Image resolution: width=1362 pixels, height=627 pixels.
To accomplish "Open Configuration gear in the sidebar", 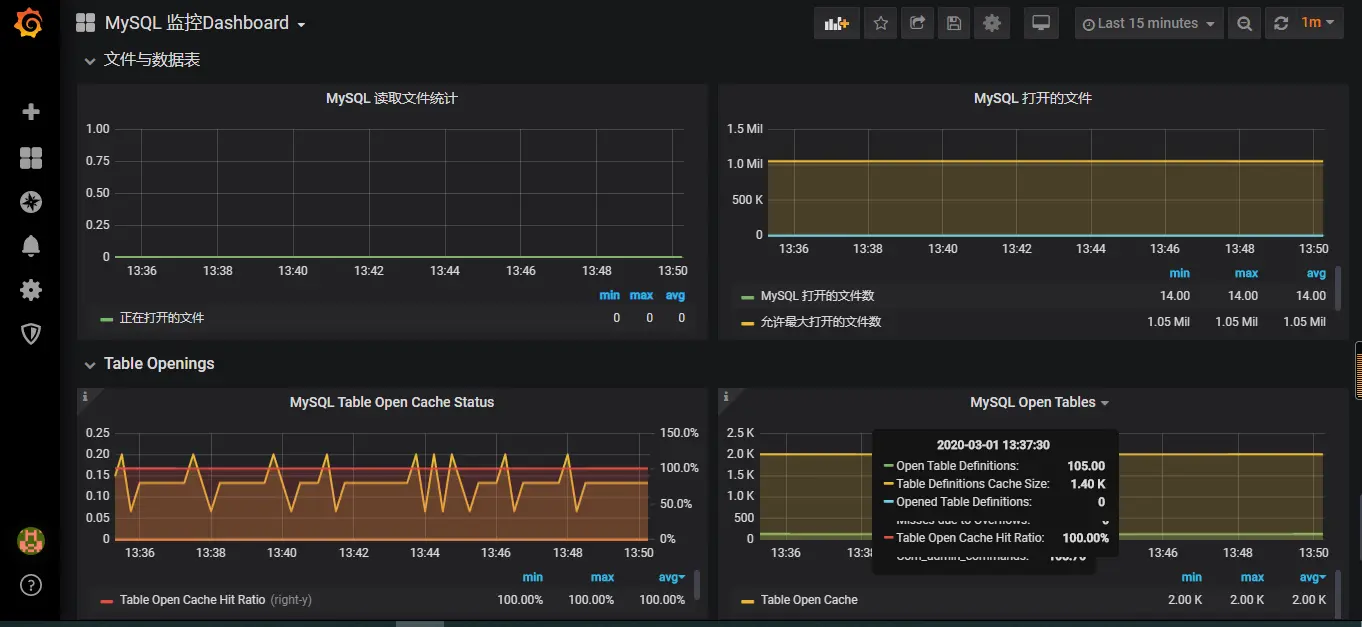I will 31,290.
